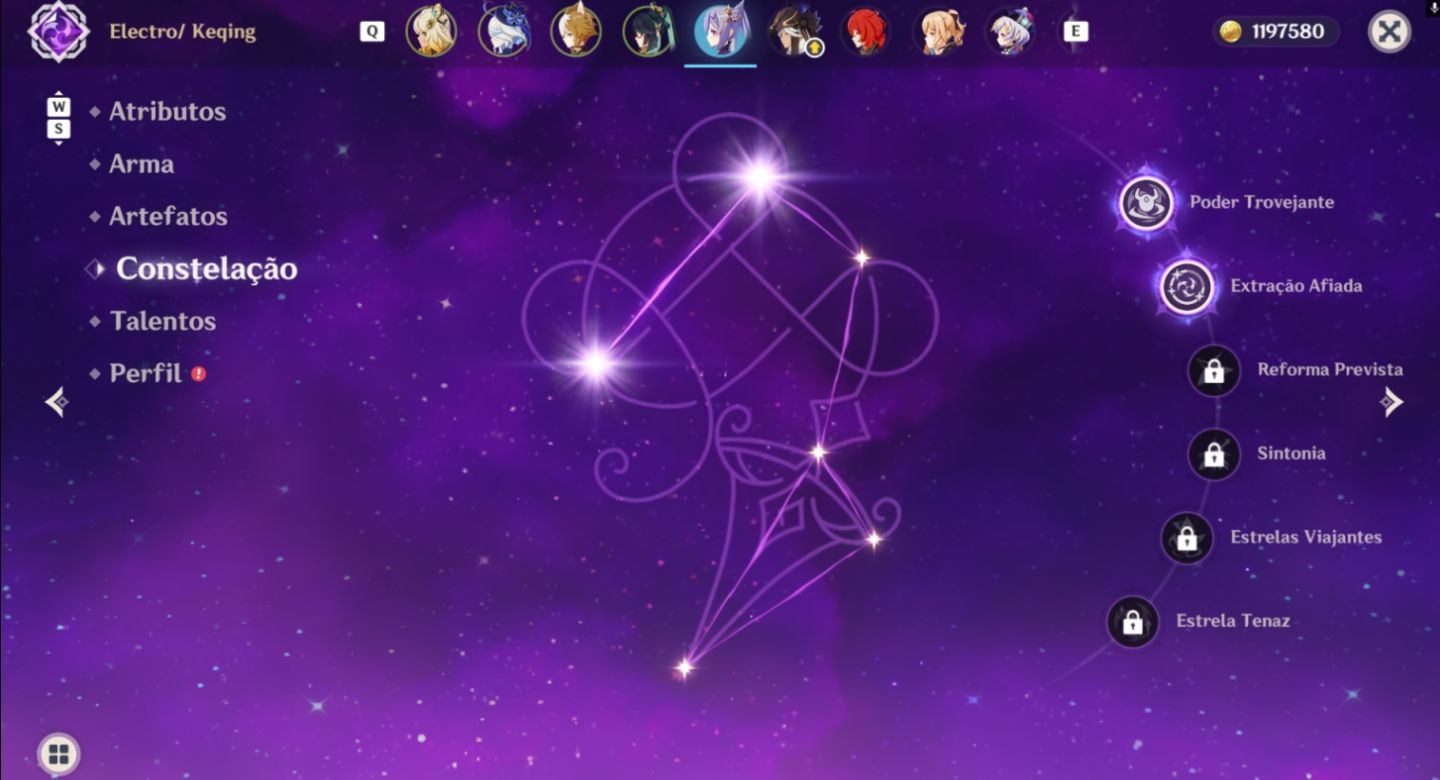Switch to the character portrait with upgrade arrow
This screenshot has width=1440, height=780.
tap(794, 31)
